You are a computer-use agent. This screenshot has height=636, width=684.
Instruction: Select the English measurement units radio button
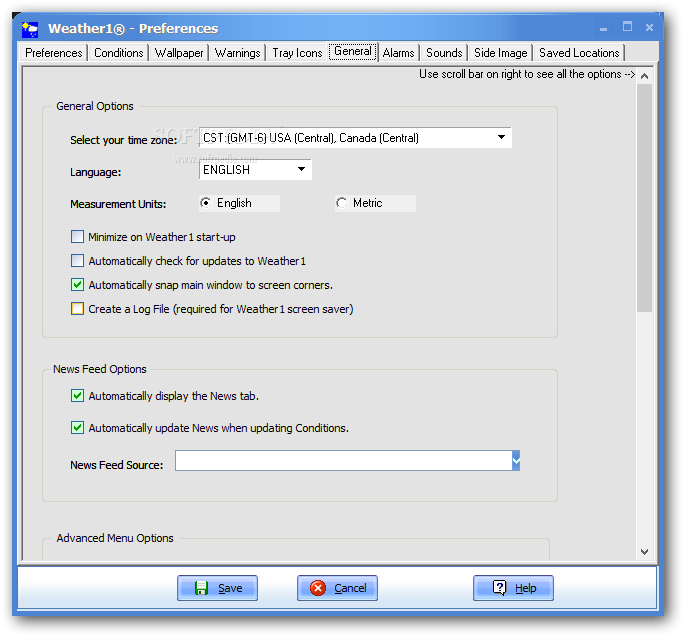pos(205,203)
